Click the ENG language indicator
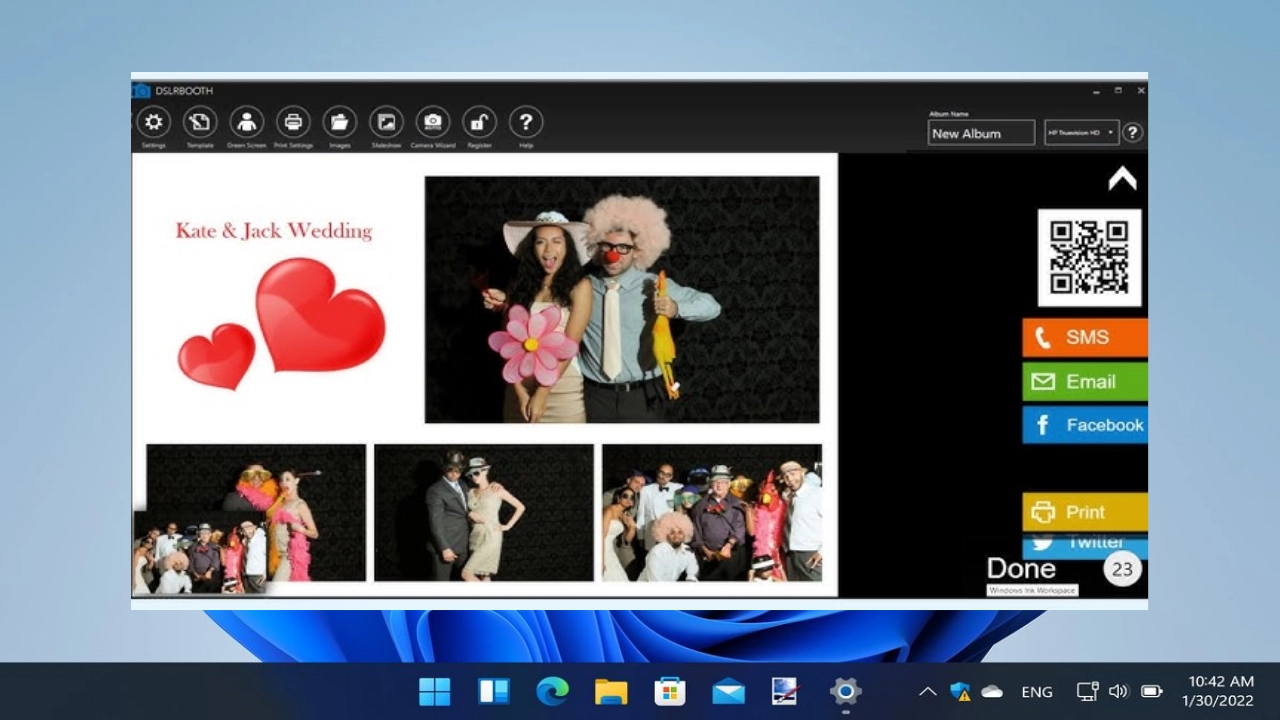1280x720 pixels. point(1037,691)
